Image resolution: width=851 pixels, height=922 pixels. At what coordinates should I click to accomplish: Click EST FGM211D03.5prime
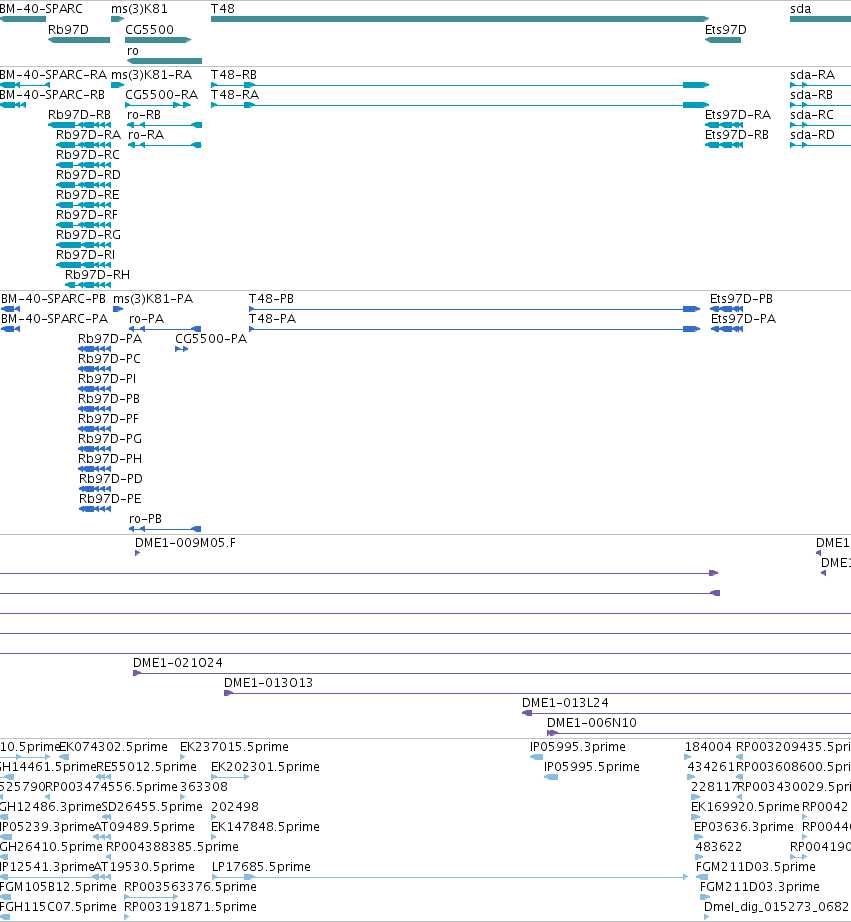click(x=756, y=867)
